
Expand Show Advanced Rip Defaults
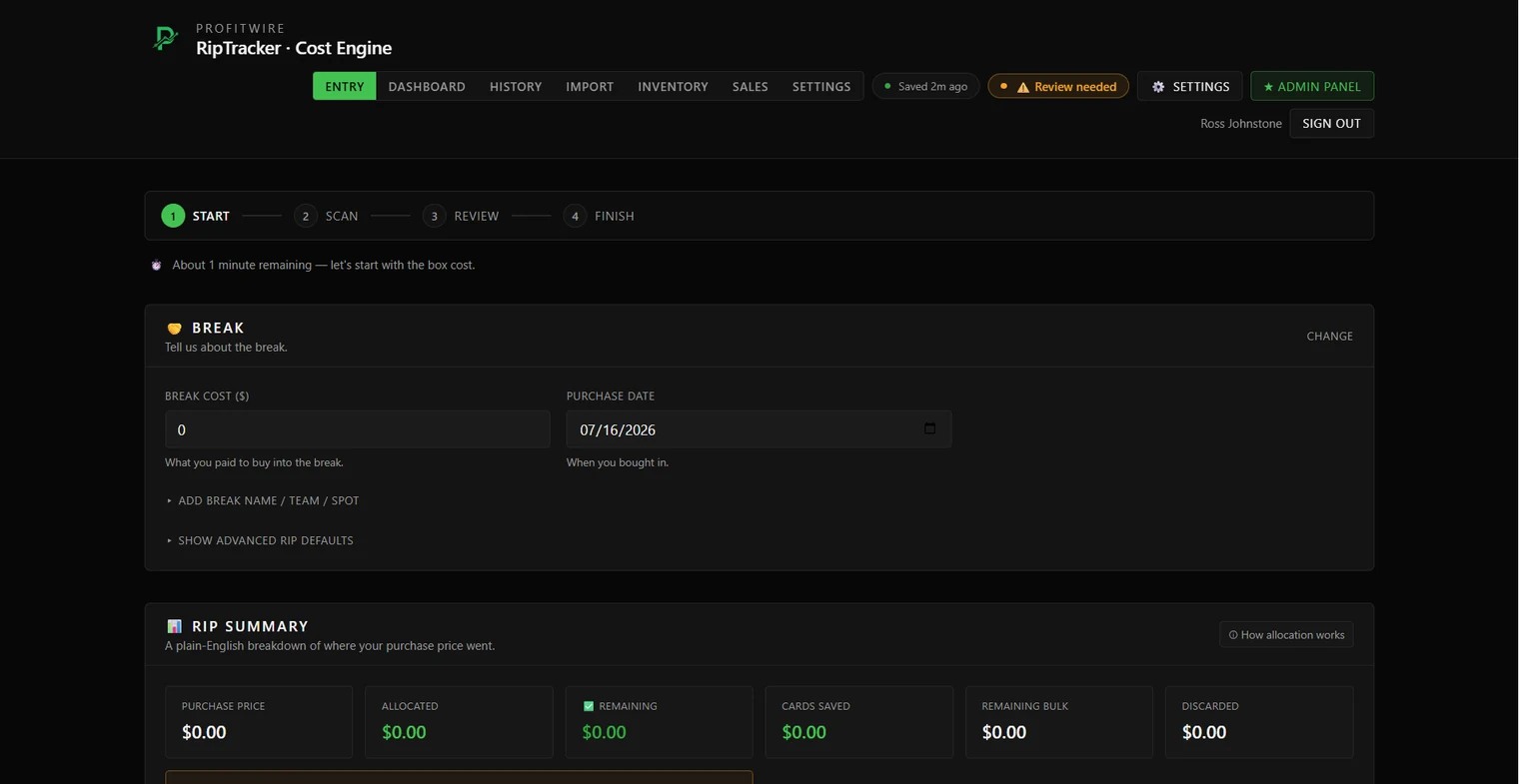click(260, 540)
